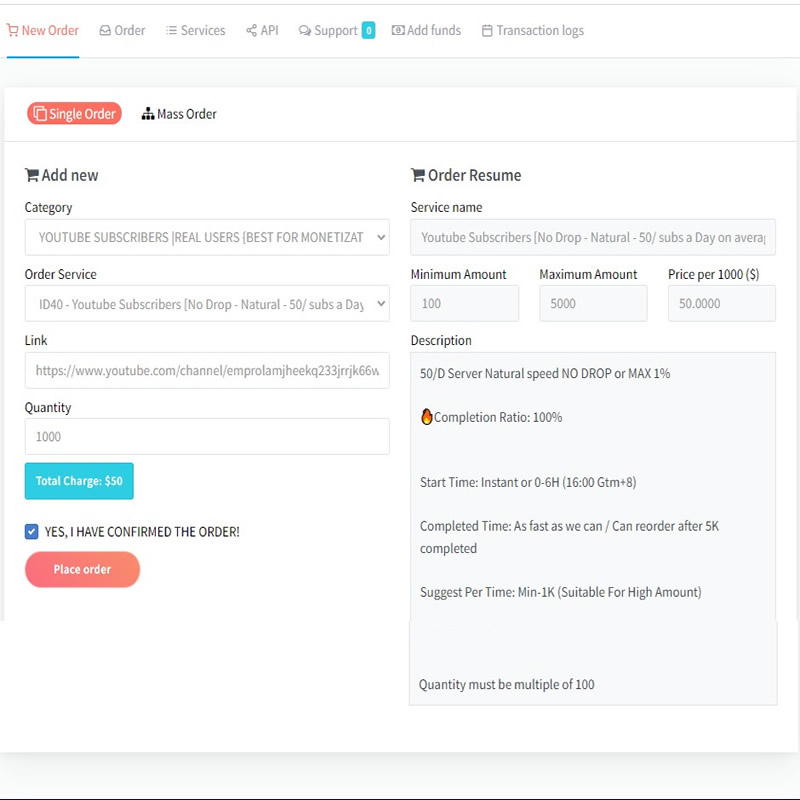
Task: Switch to the Mass Order tab
Action: [180, 114]
